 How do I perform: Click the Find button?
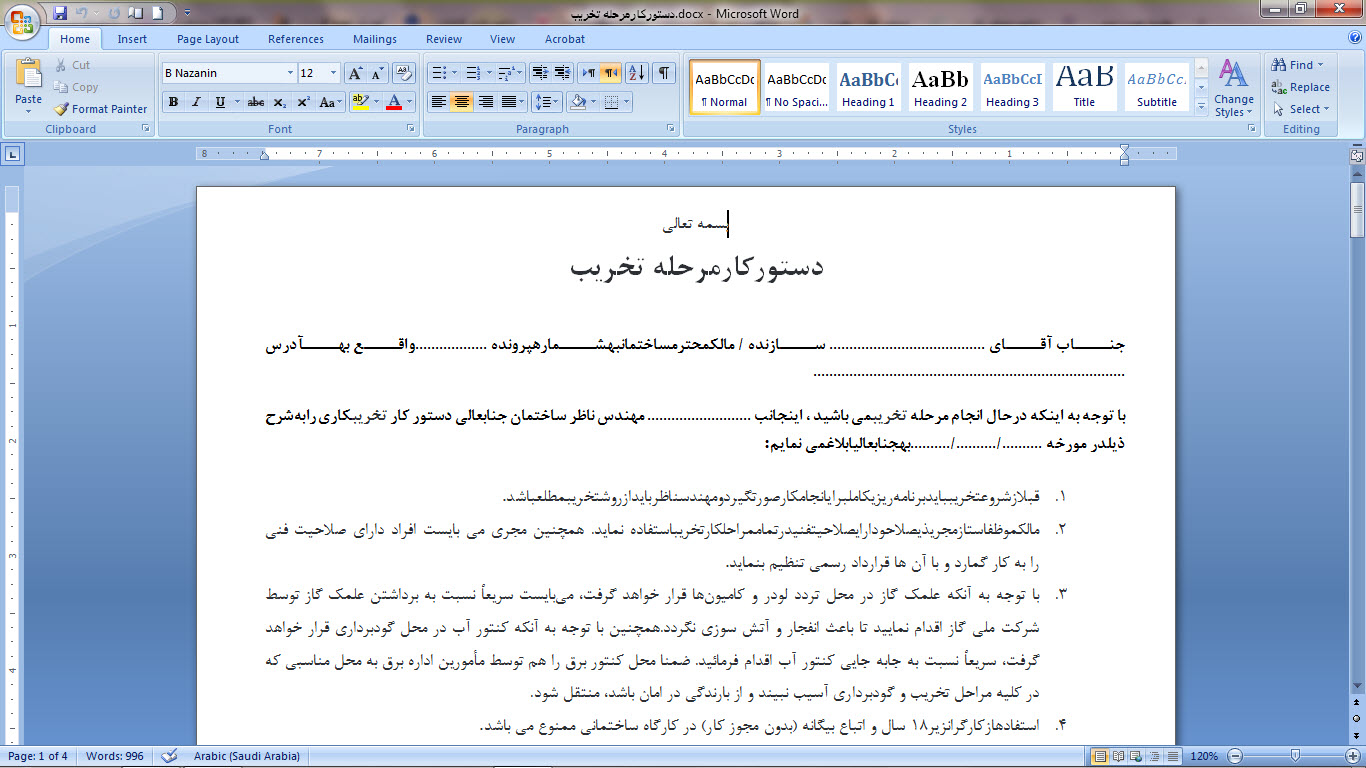click(x=1297, y=65)
